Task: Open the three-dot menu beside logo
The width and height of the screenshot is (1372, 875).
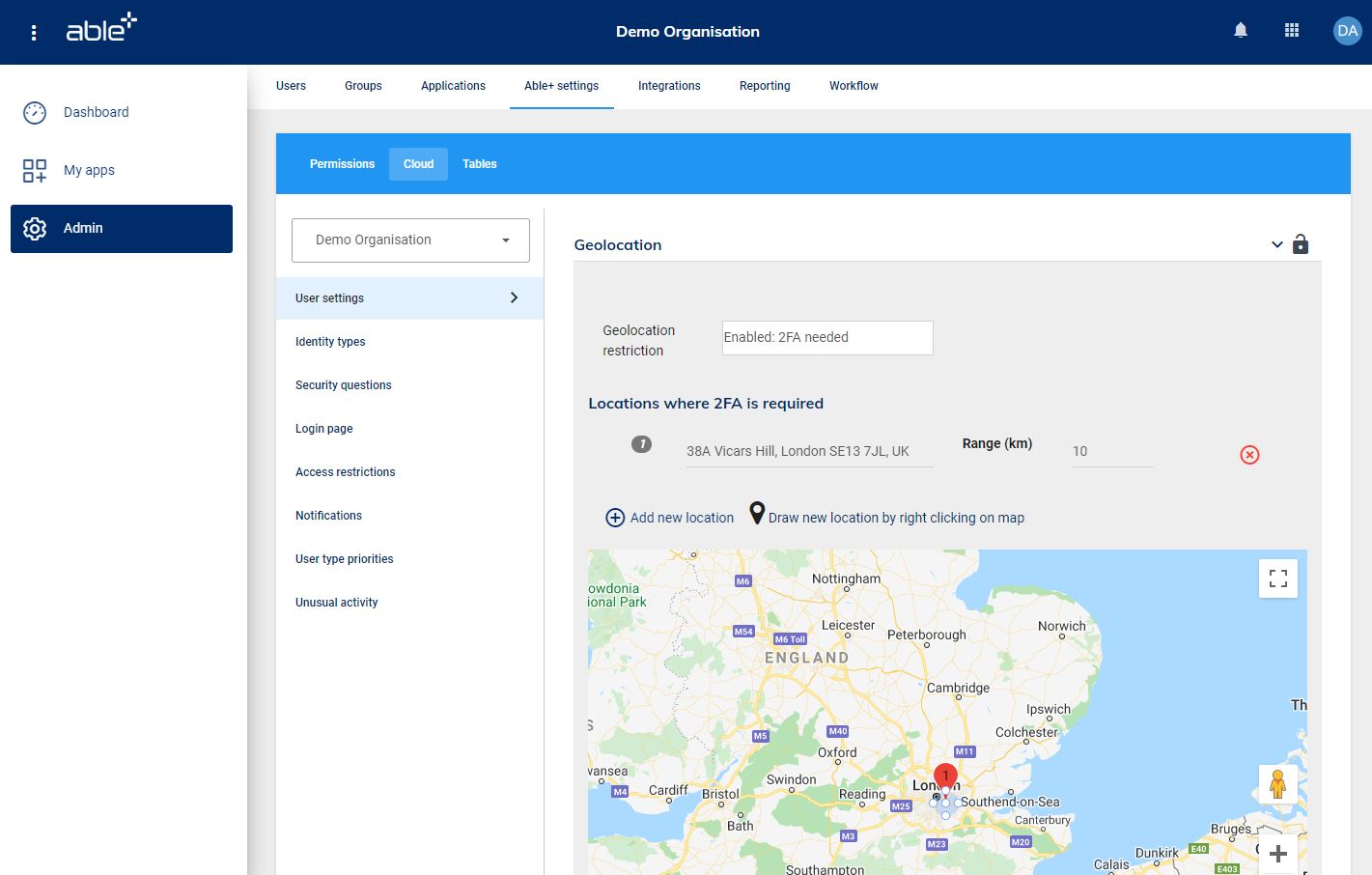Action: (34, 33)
